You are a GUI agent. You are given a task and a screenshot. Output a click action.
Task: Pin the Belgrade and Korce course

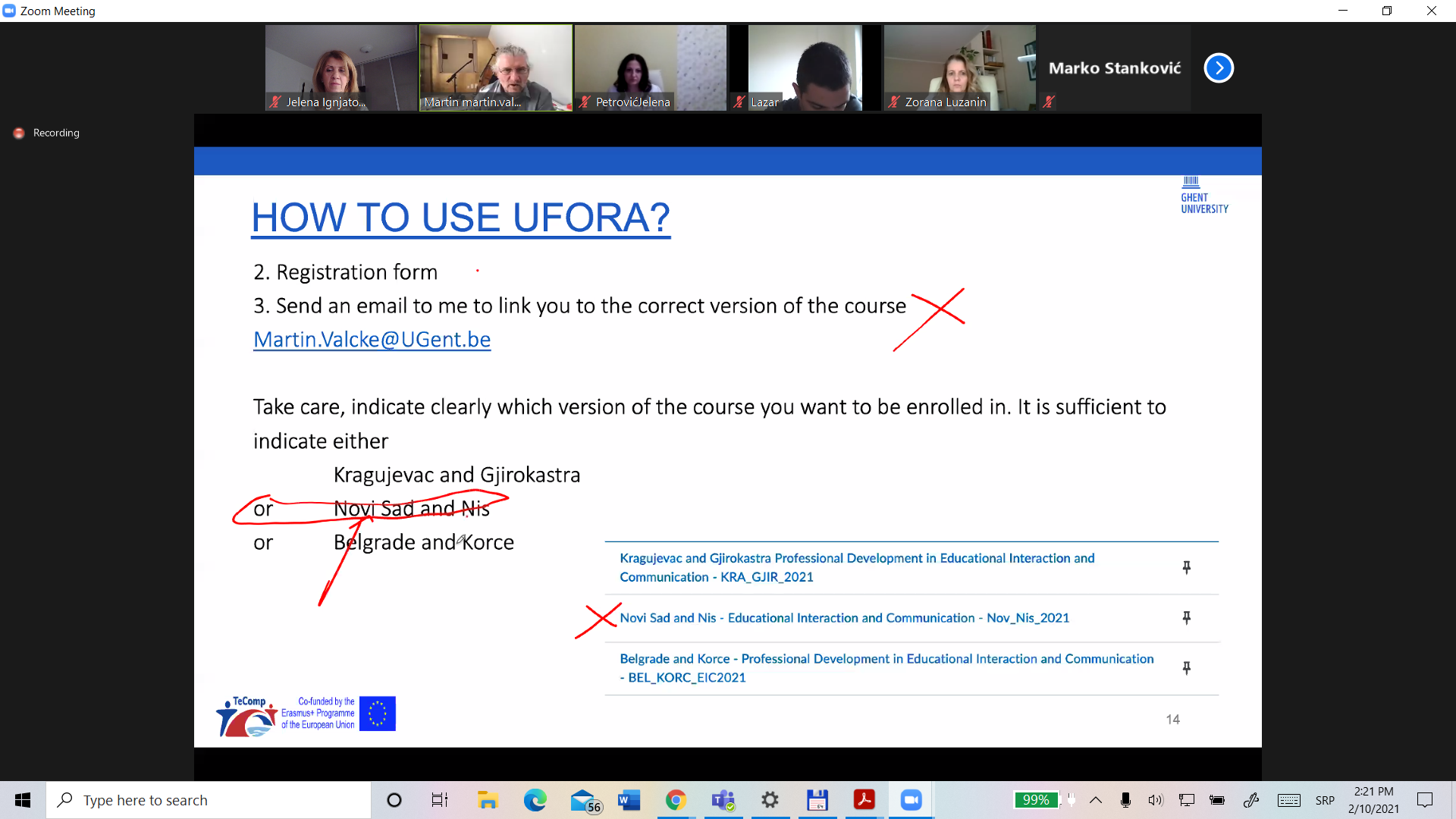coord(1187,668)
